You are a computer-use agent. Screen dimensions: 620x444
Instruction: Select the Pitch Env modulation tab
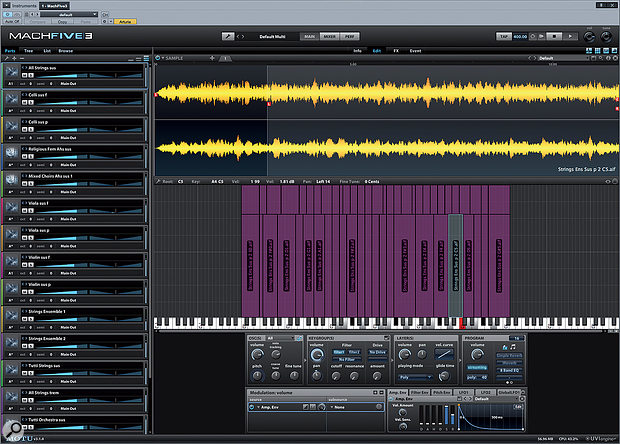click(441, 392)
